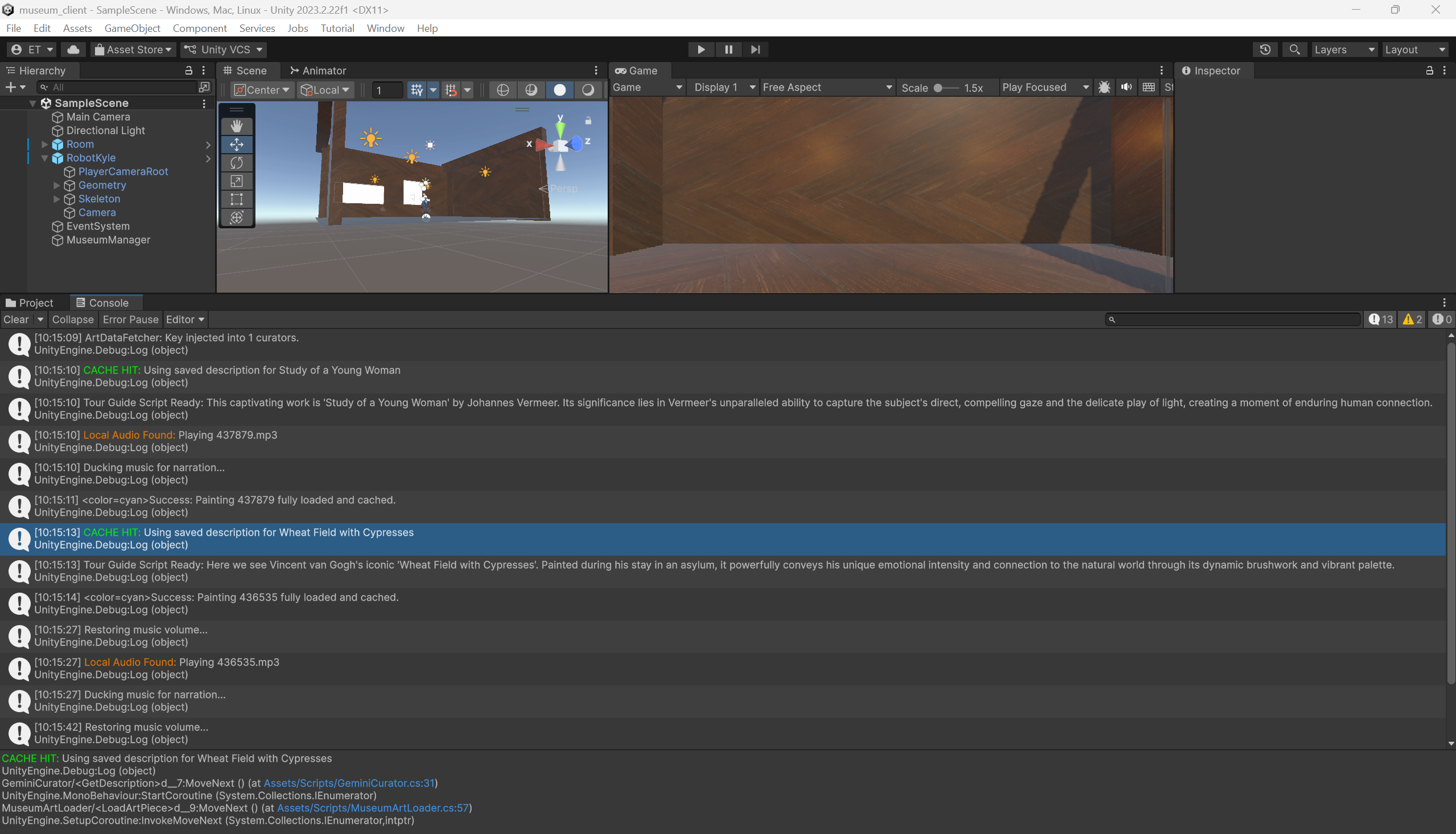
Task: Expand the Room object in Hierarchy
Action: [x=44, y=145]
